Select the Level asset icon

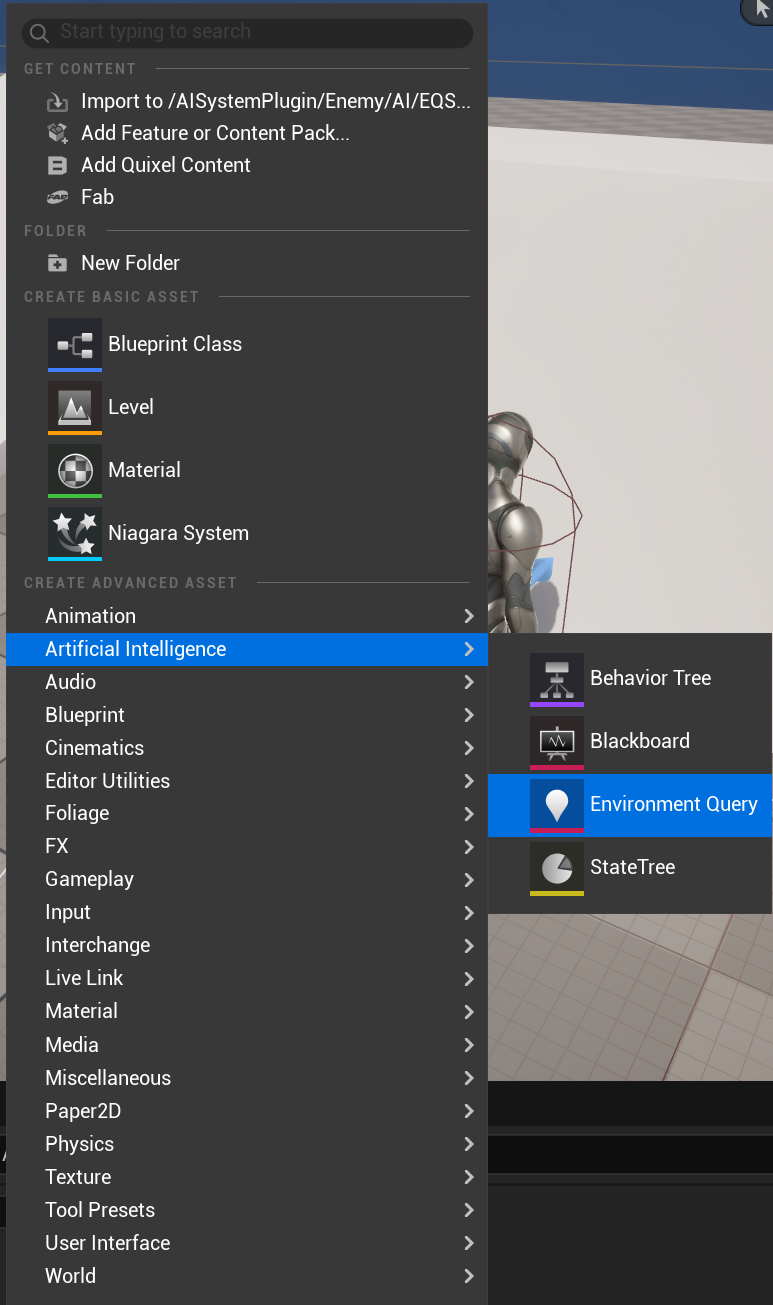(75, 407)
